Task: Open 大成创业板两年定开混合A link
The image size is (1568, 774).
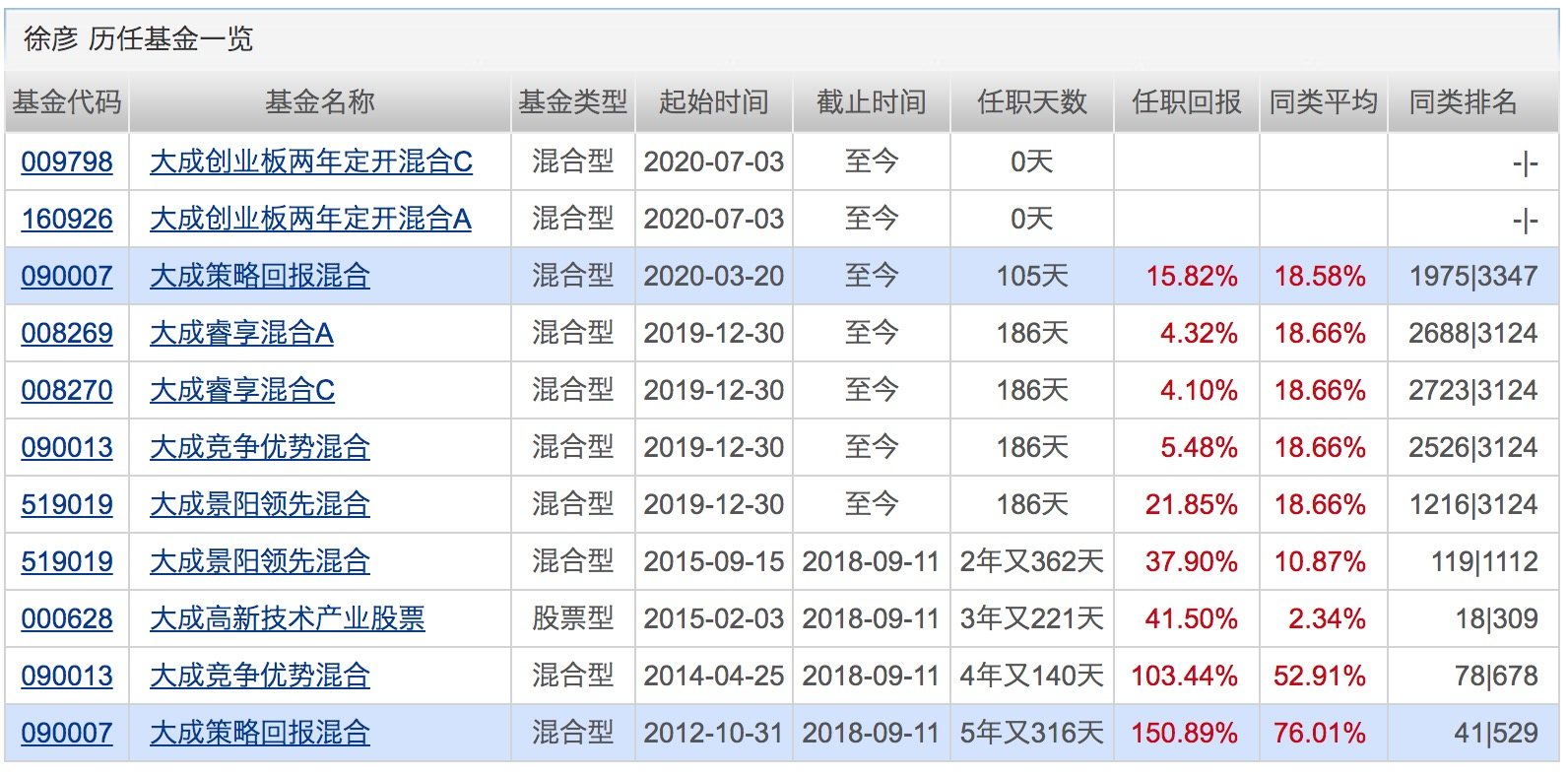Action: pos(310,219)
